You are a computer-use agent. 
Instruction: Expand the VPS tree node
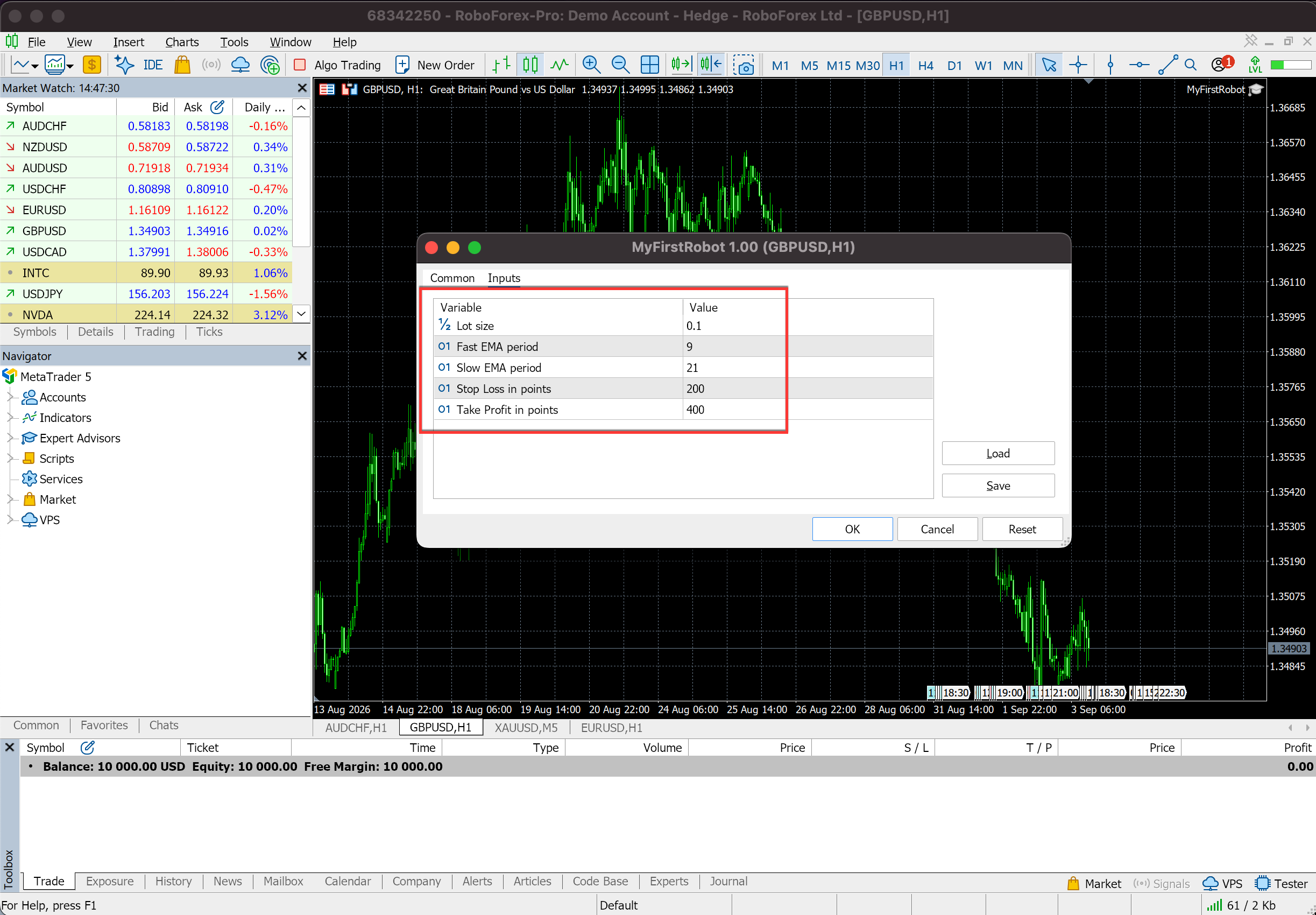pos(10,520)
